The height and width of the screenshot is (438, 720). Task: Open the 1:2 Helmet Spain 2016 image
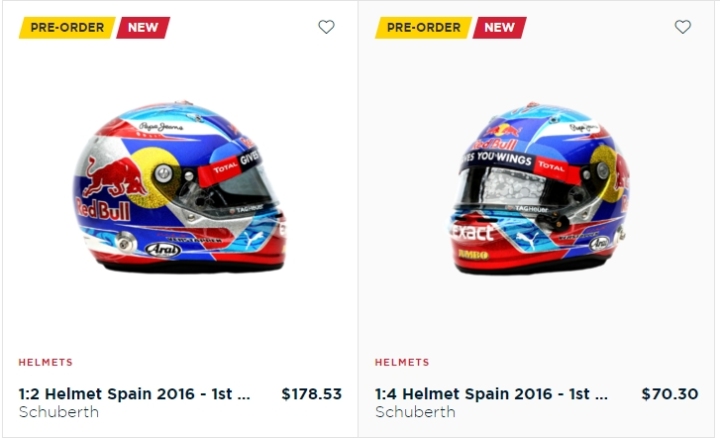point(180,186)
